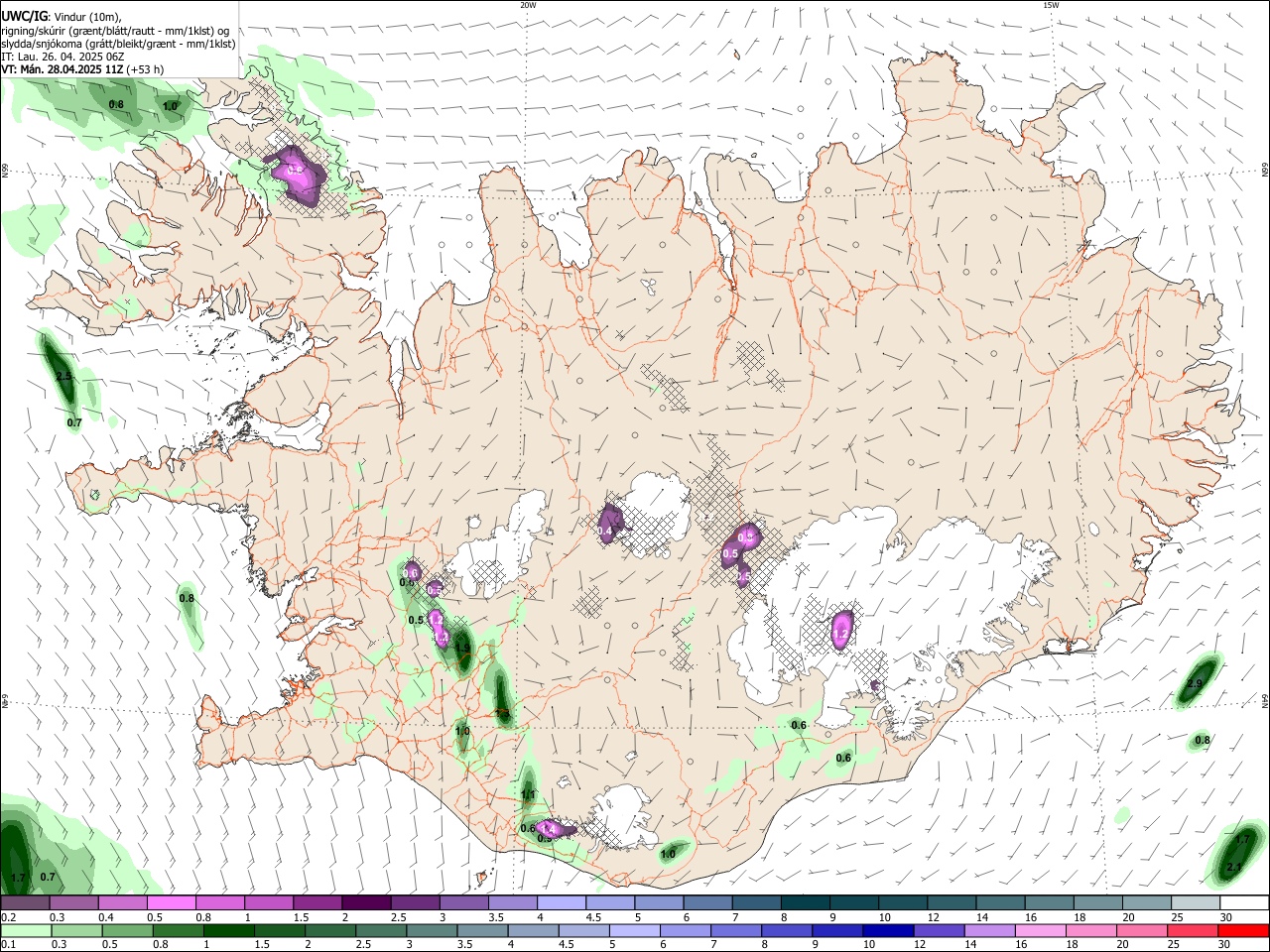Click the '2.9' rain value off the east coast
The image size is (1270, 952).
(x=1195, y=684)
